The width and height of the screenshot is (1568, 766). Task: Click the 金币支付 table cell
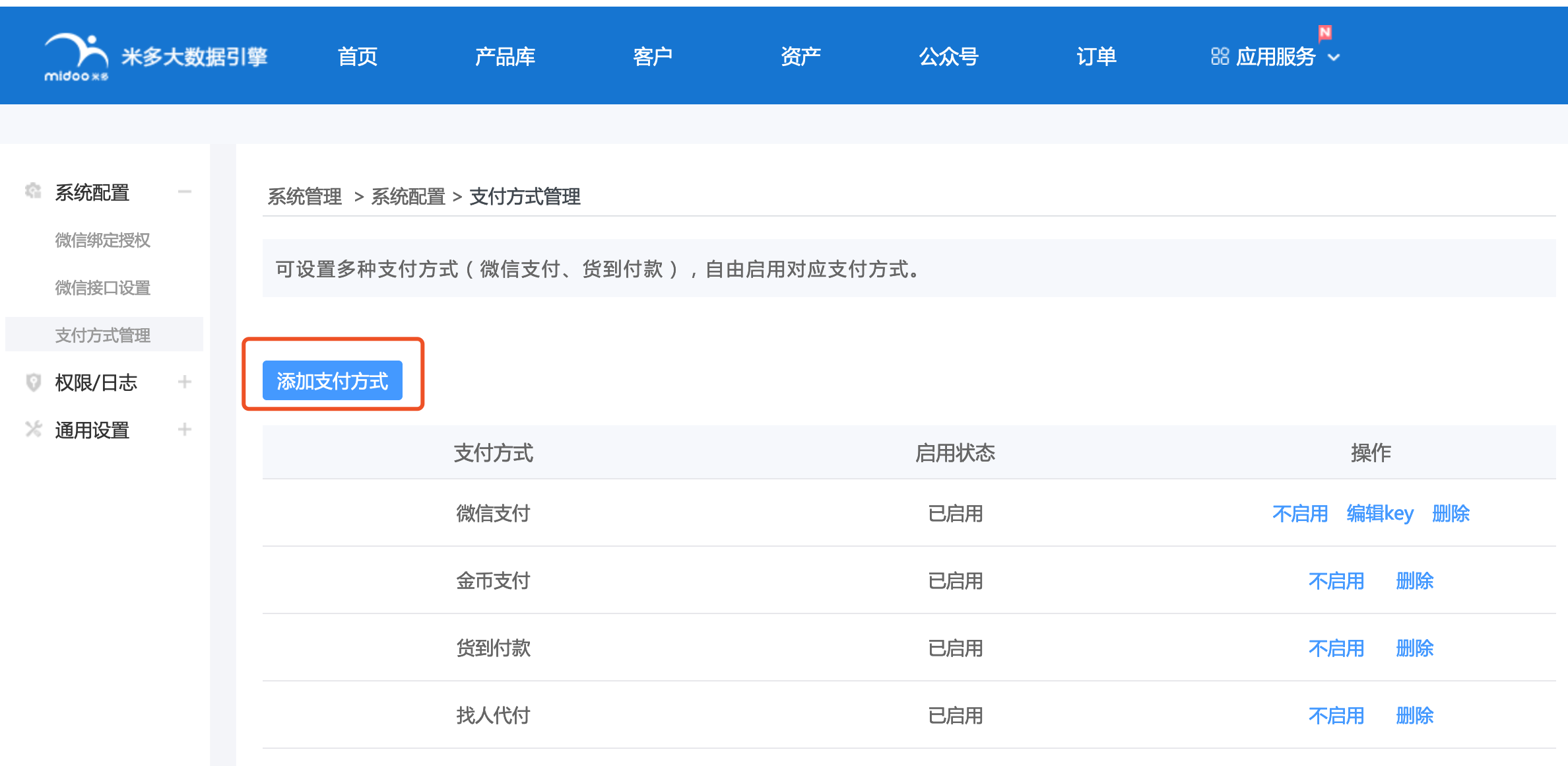(493, 580)
